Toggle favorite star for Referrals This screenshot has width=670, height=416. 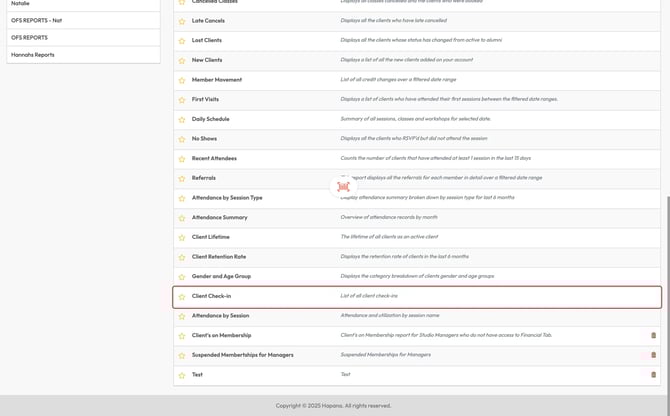click(182, 178)
